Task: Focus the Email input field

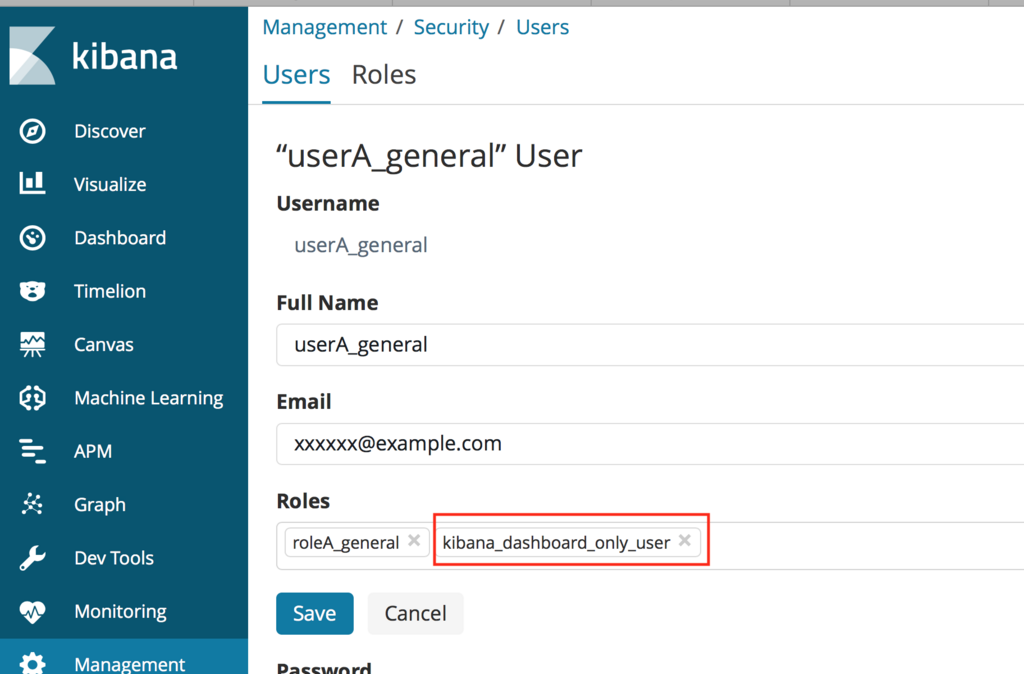Action: pyautogui.click(x=650, y=443)
